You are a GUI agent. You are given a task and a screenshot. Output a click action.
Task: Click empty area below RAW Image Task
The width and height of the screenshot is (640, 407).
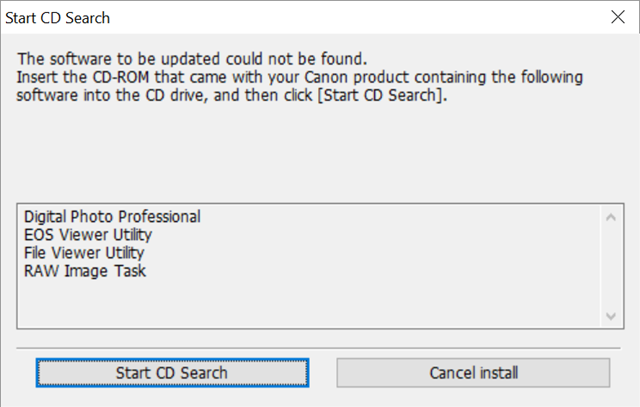tap(300, 303)
